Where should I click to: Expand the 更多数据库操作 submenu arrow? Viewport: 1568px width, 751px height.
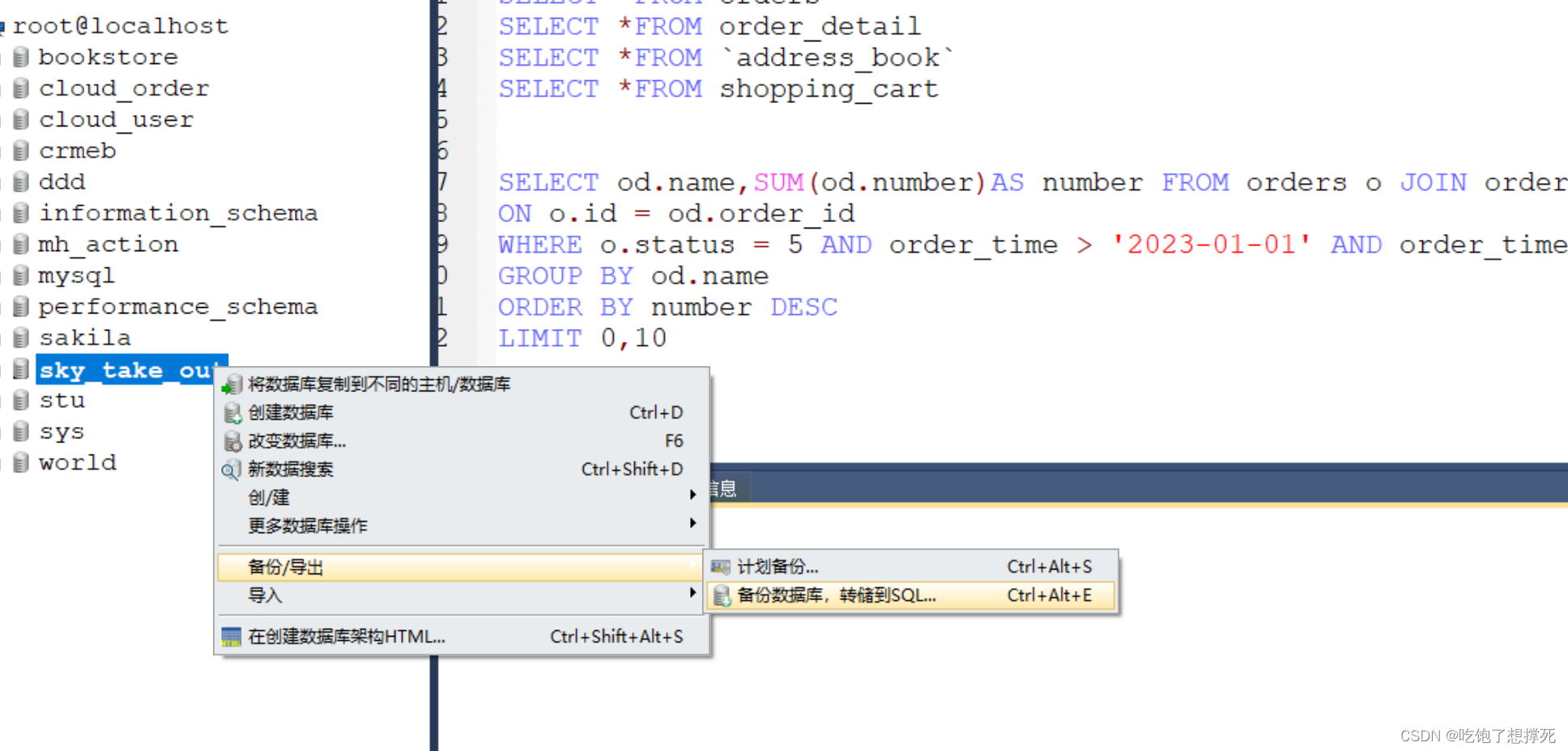(692, 523)
